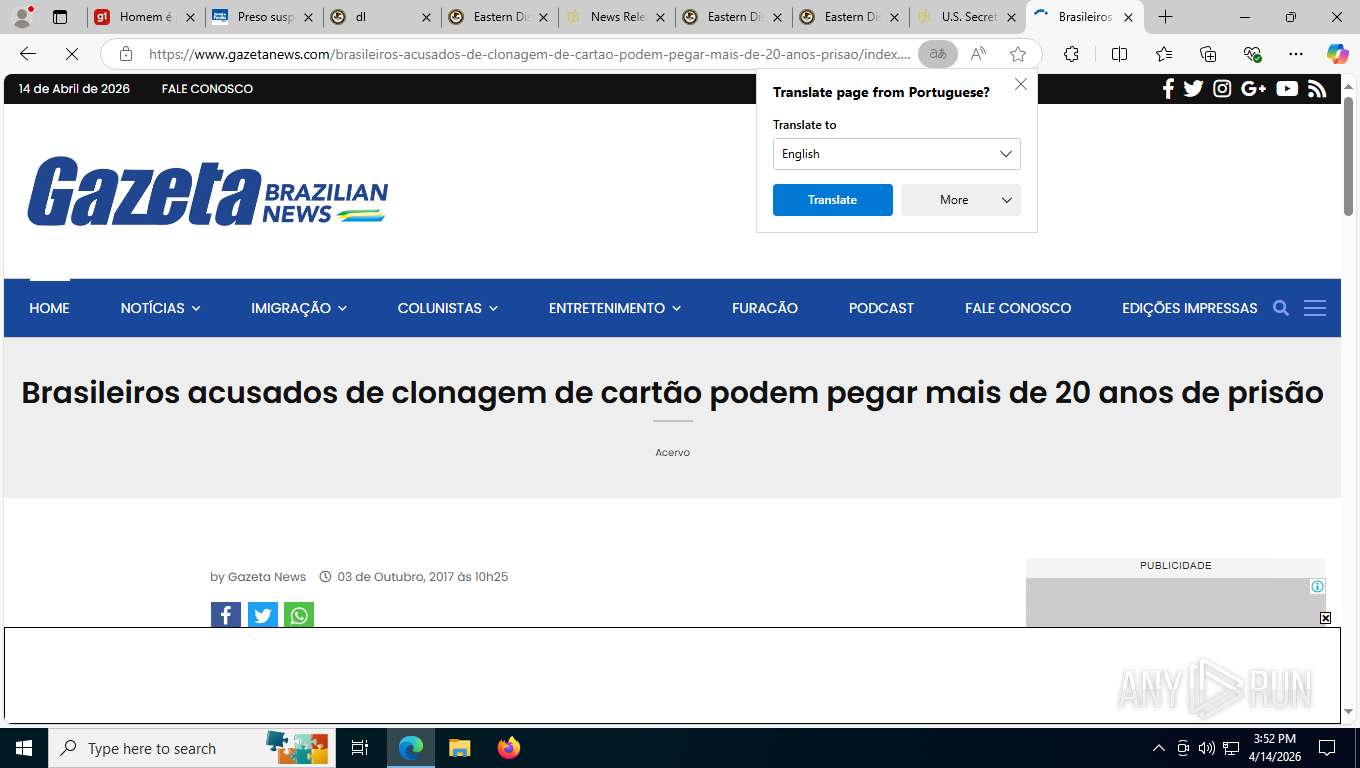Click the blue Translate button
Image resolution: width=1360 pixels, height=768 pixels.
(832, 200)
